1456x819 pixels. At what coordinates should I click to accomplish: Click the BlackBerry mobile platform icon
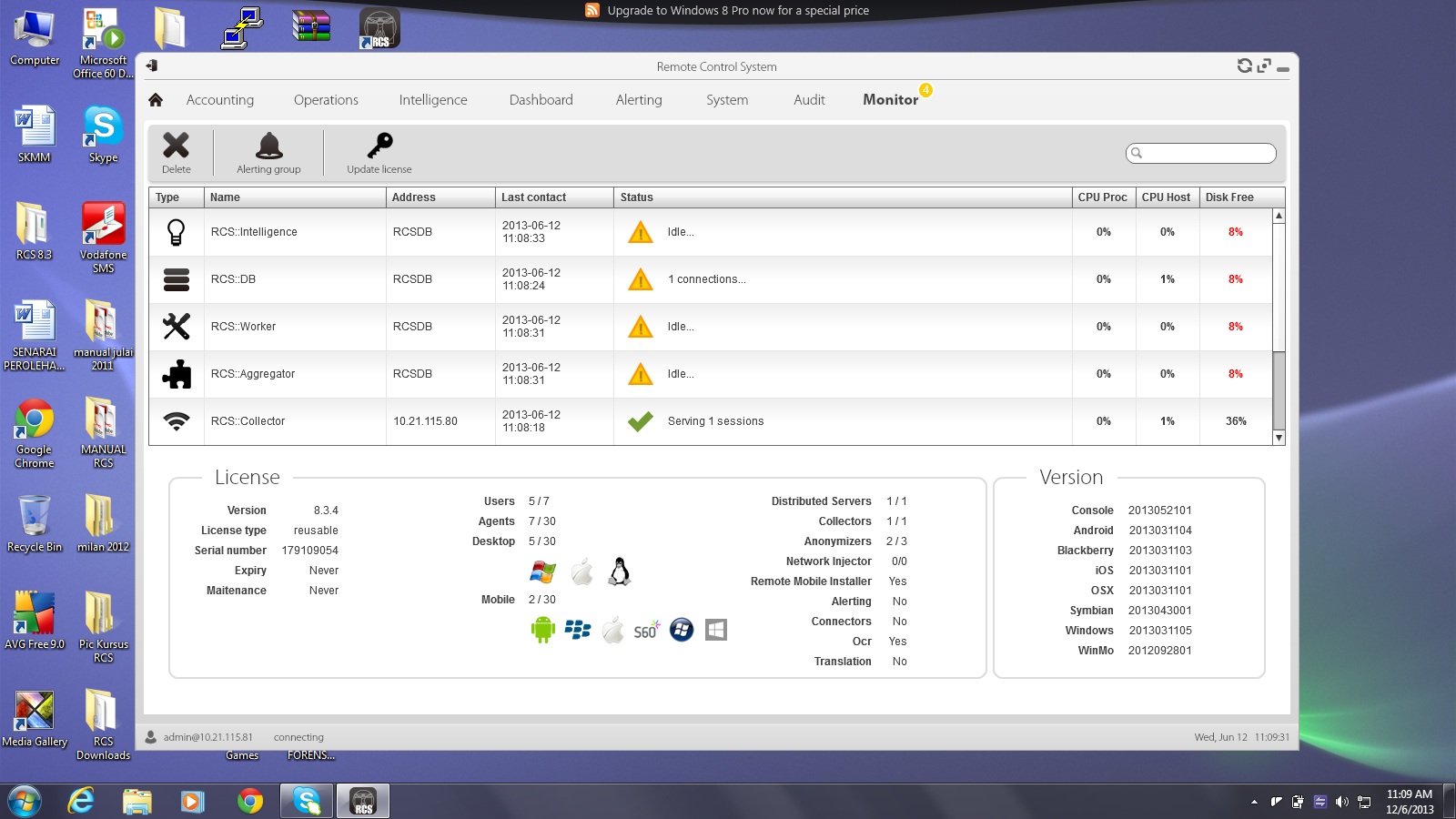coord(578,630)
